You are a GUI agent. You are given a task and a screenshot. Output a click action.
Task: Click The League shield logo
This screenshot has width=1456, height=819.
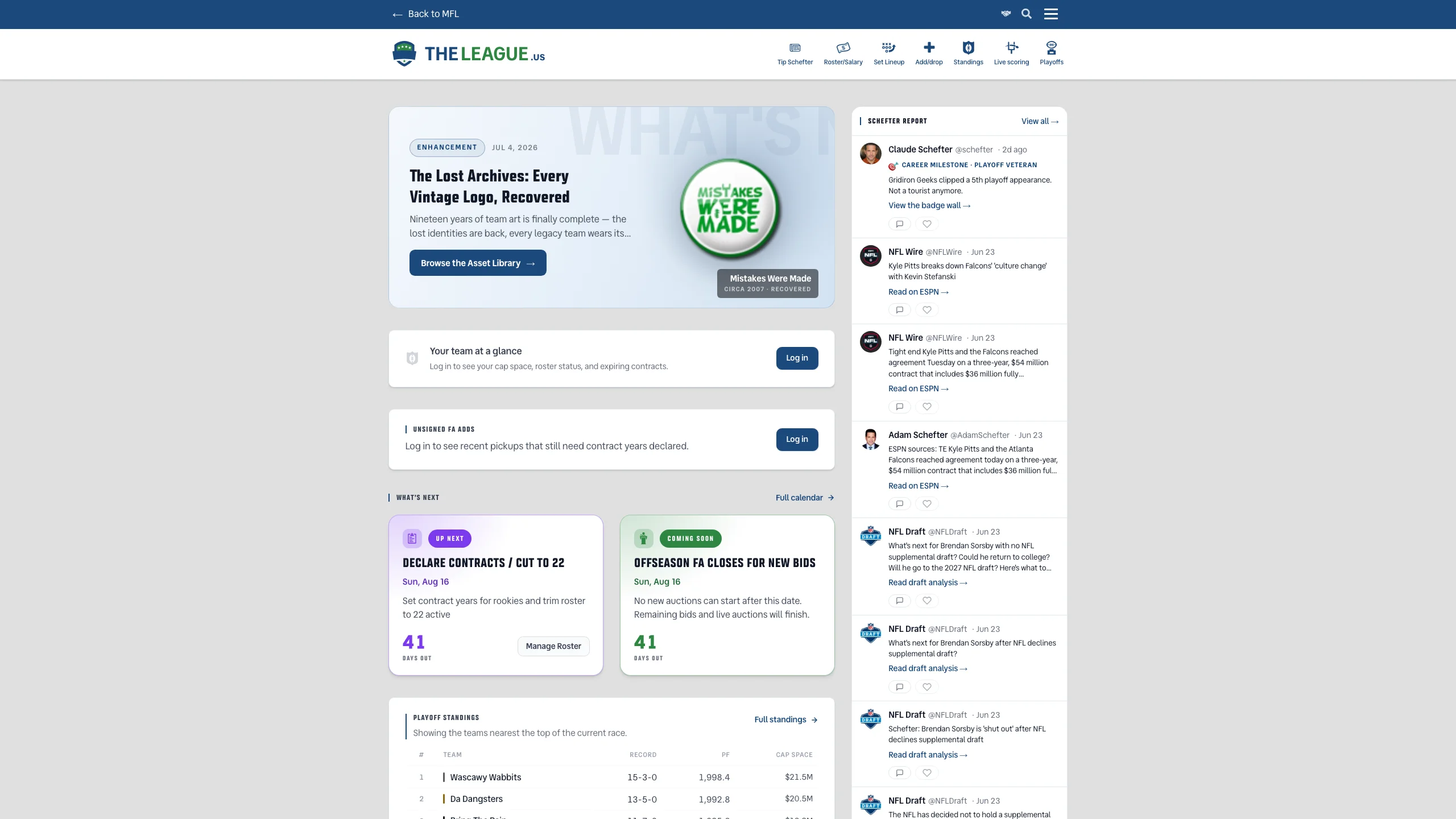click(x=404, y=53)
